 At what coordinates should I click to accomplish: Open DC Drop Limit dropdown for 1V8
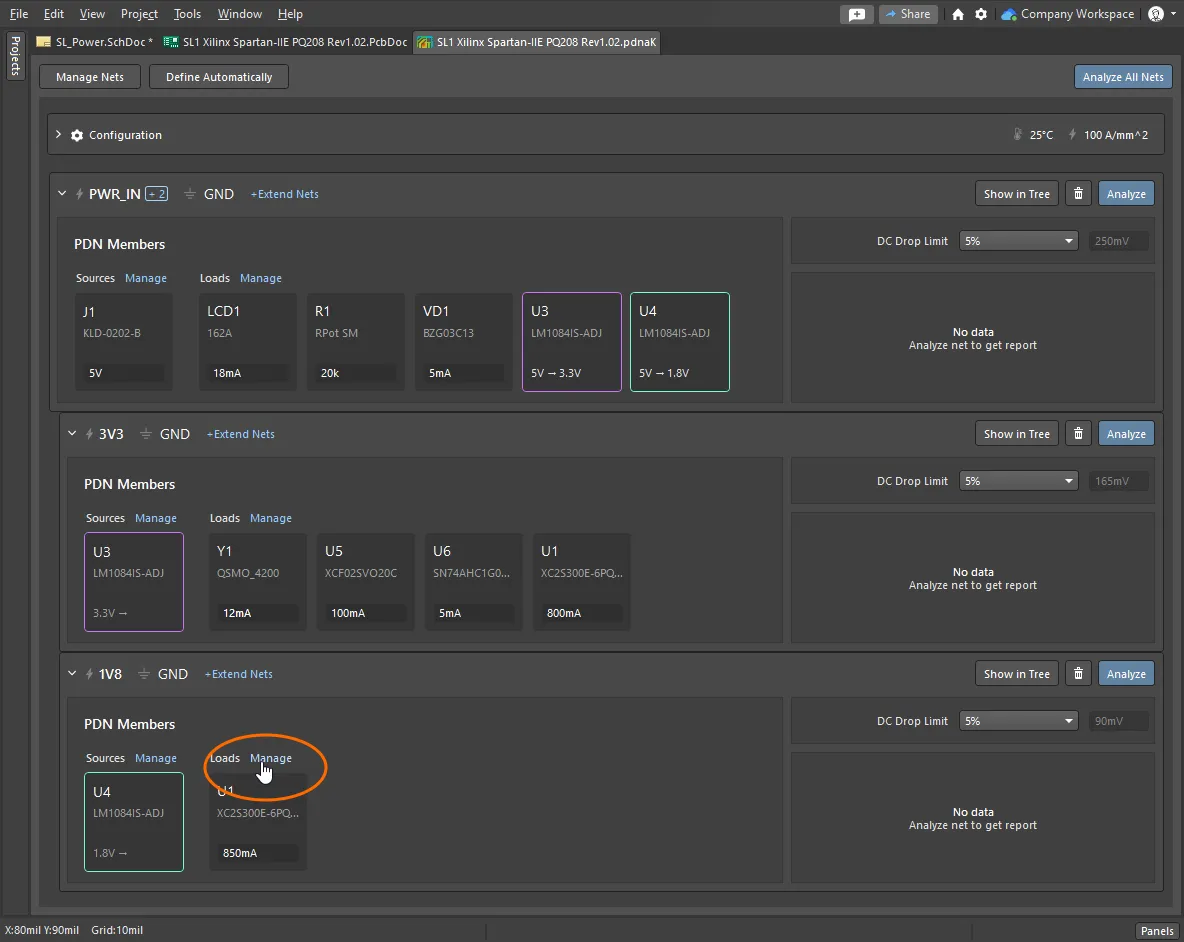coord(1018,721)
